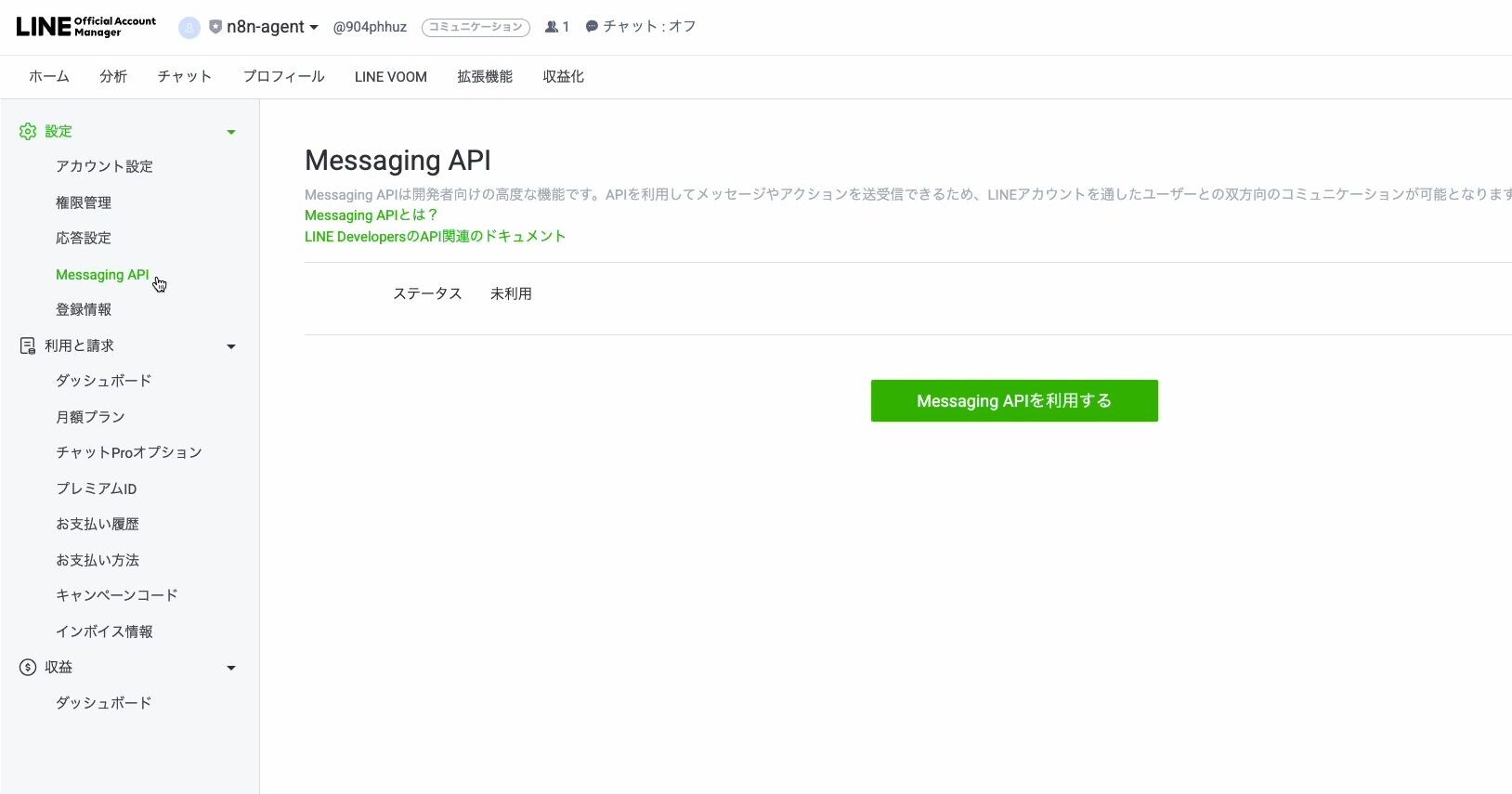This screenshot has height=794, width=1512.
Task: Click the 設定 gear icon in sidebar
Action: tap(28, 132)
